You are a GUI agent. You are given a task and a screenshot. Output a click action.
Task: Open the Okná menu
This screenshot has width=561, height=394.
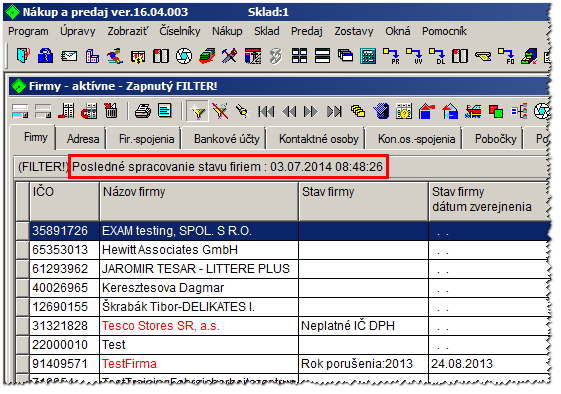point(397,31)
